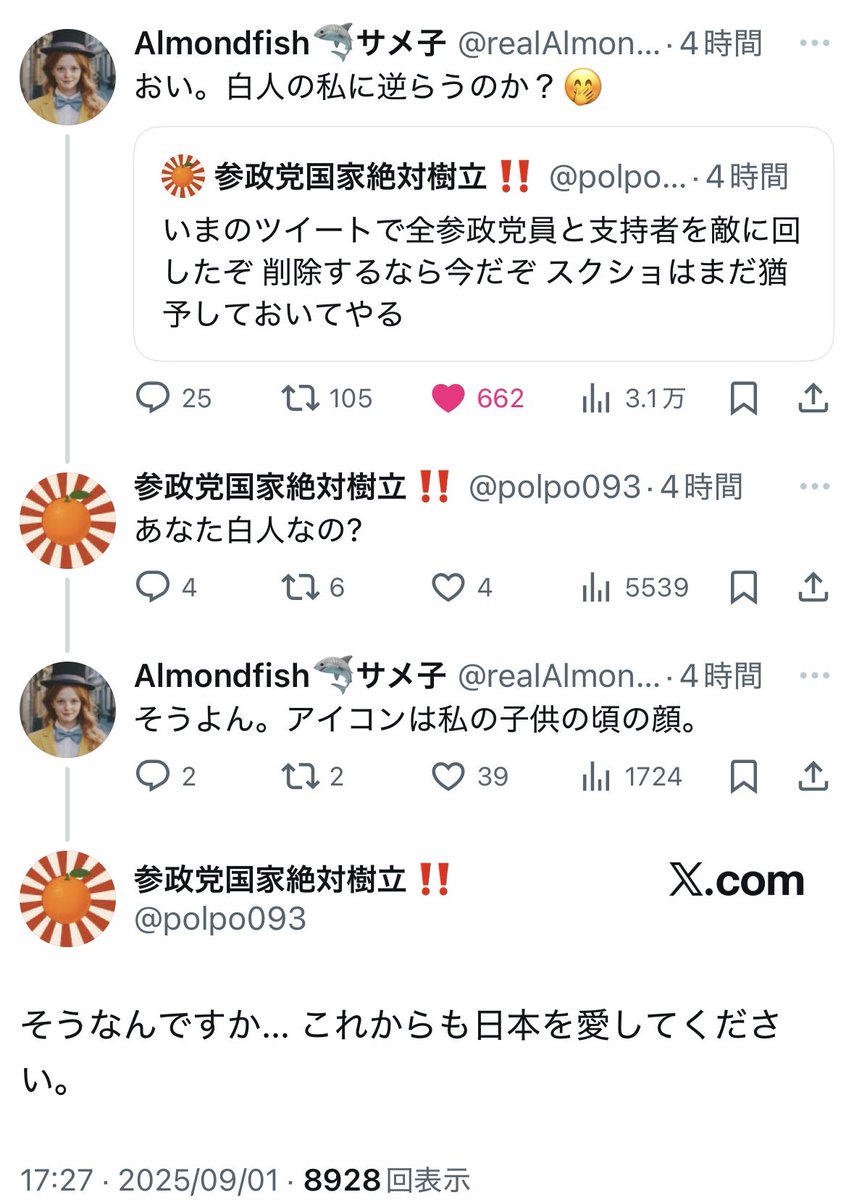Reply to the 'あなた白人なの?' tweet

(x=166, y=587)
